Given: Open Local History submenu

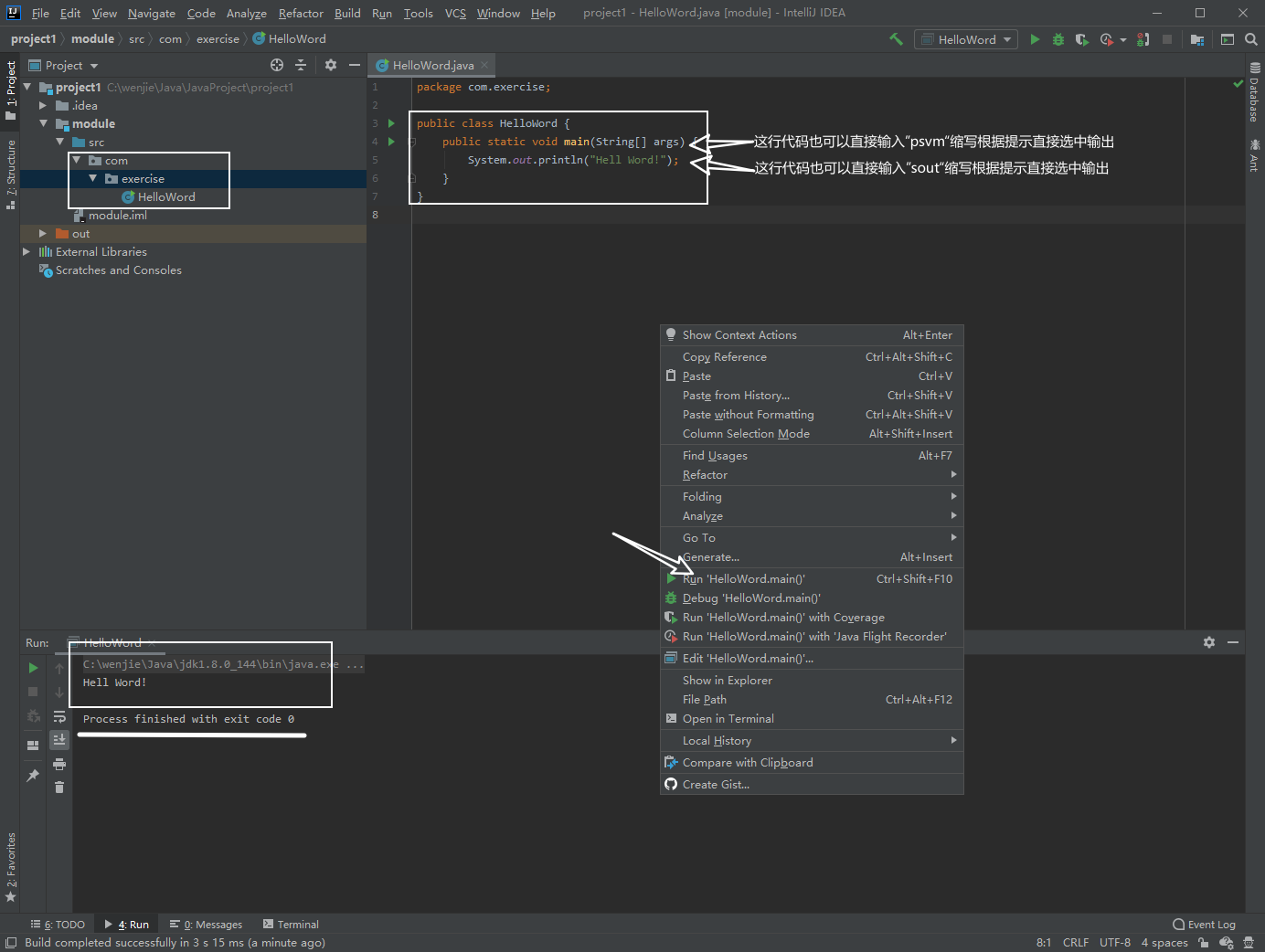Looking at the screenshot, I should point(812,741).
